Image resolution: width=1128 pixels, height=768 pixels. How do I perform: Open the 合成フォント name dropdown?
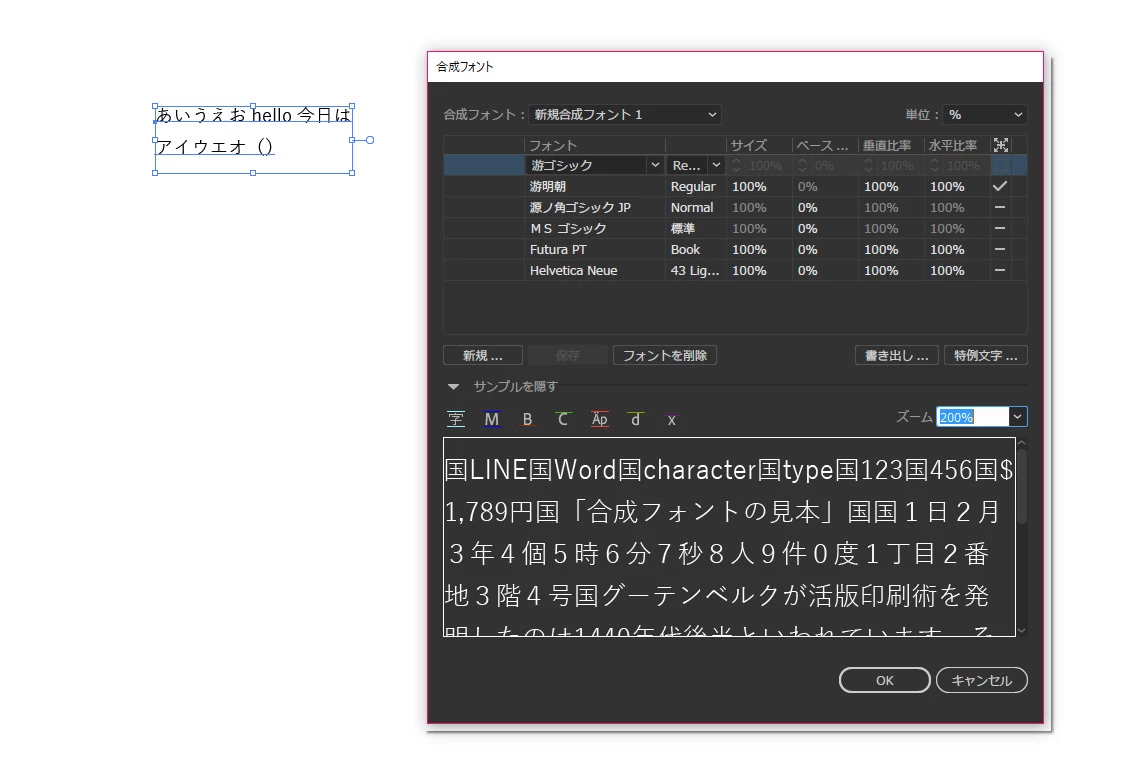click(624, 114)
